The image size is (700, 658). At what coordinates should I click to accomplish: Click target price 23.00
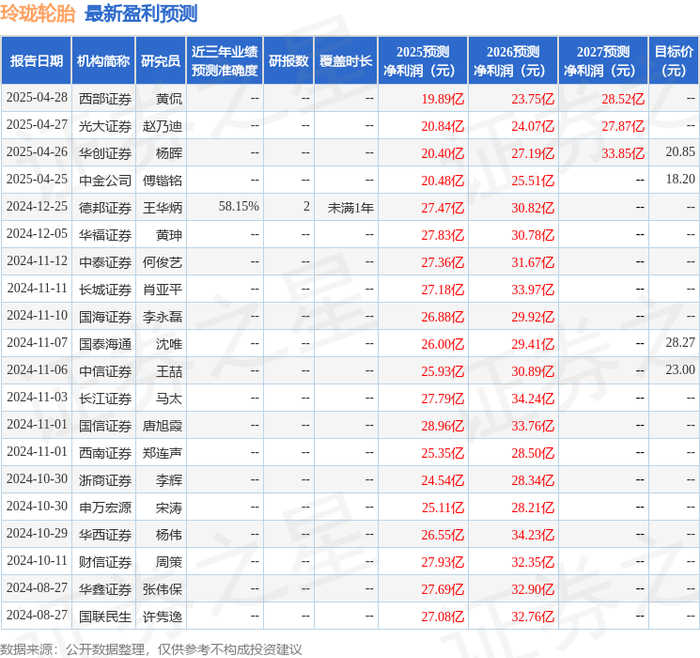(x=680, y=370)
